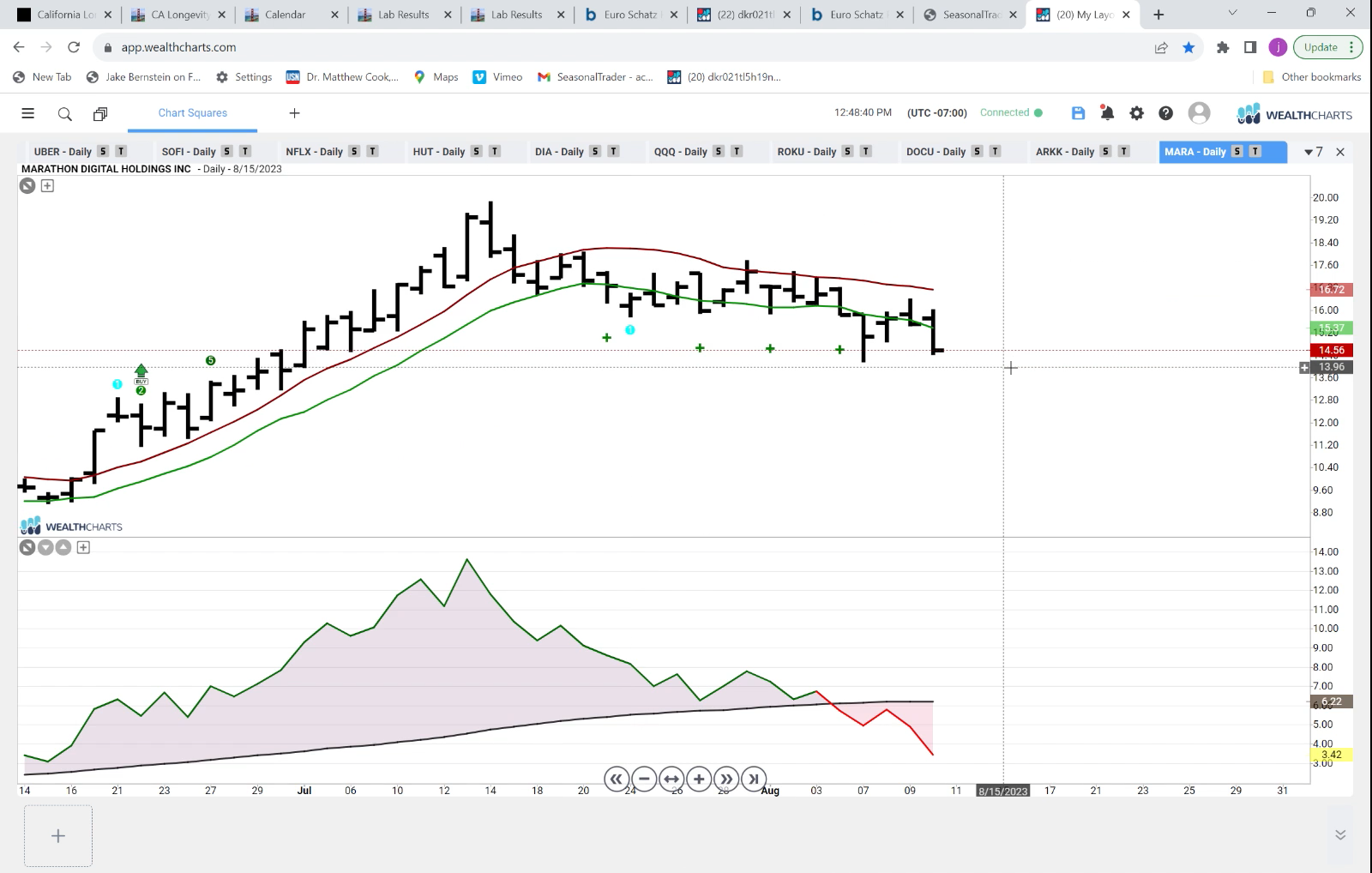
Task: Click the S badge on UBER tab
Action: click(103, 151)
